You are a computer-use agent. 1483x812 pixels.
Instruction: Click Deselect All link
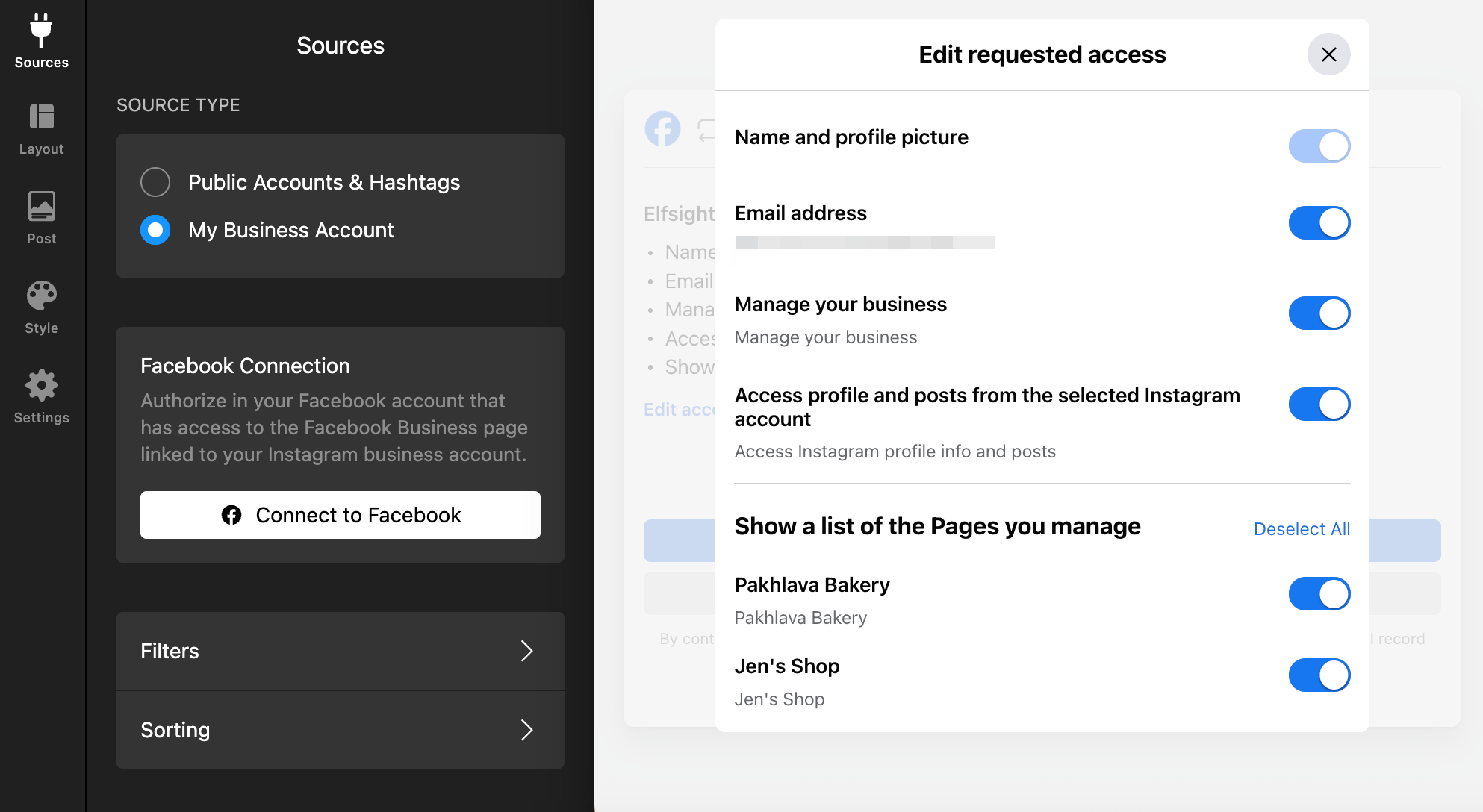click(x=1302, y=529)
